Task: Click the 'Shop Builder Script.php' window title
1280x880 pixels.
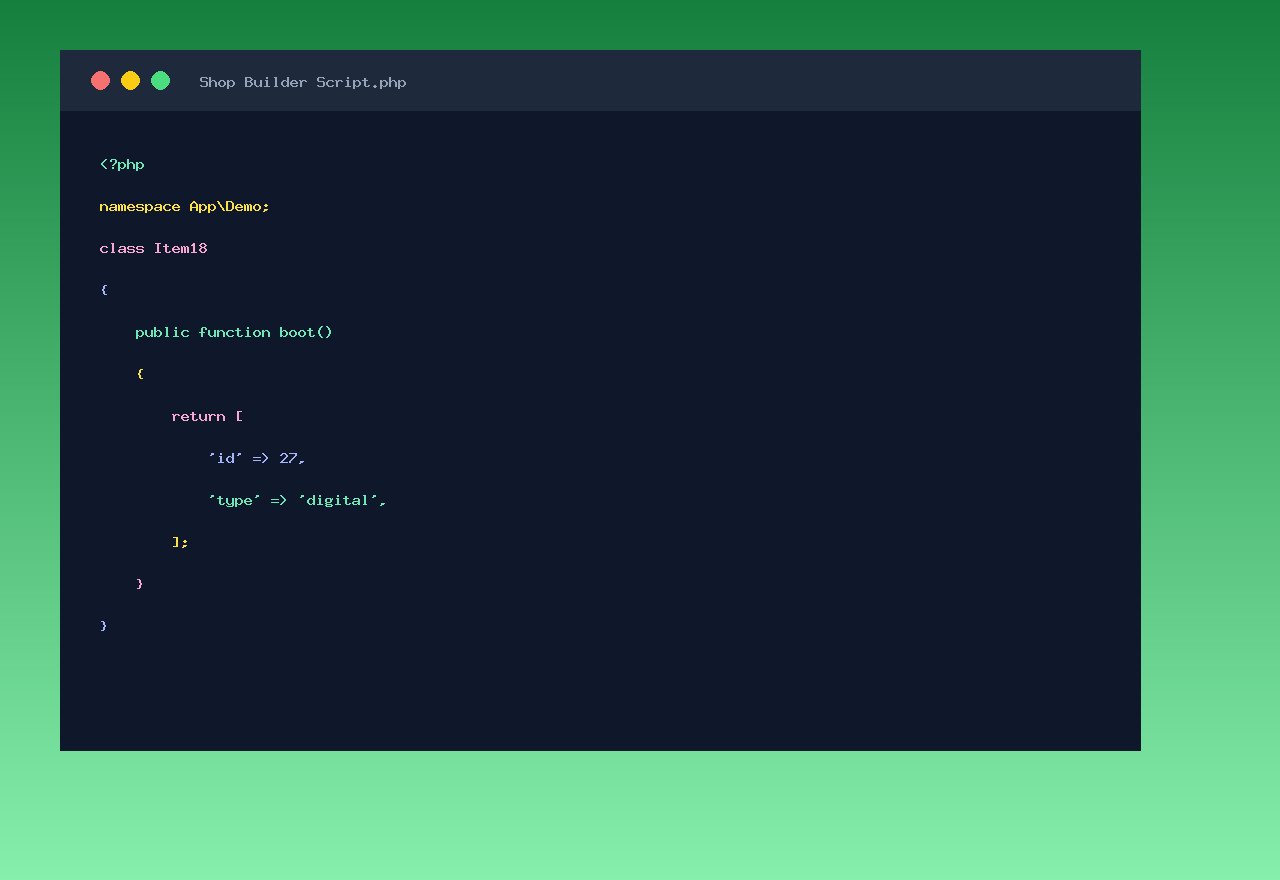Action: [303, 82]
